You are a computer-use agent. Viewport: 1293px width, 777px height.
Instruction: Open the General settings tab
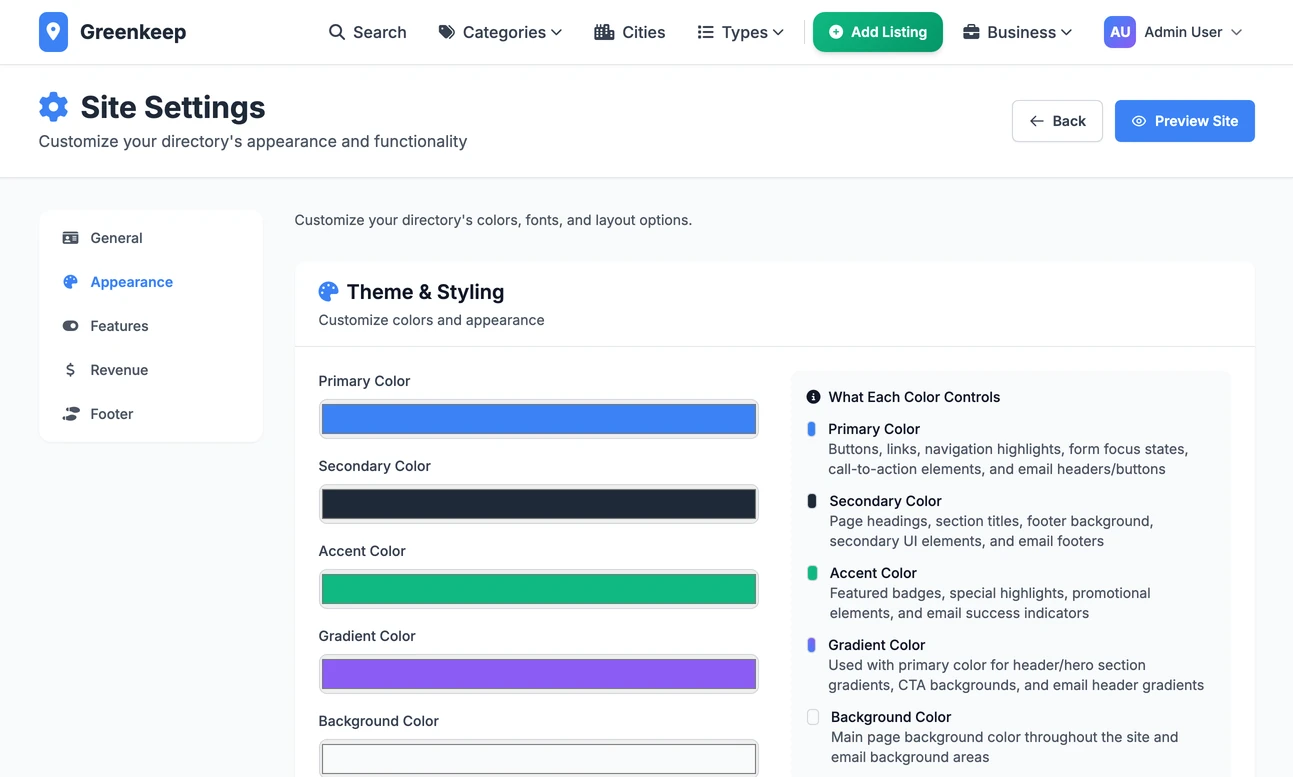click(x=151, y=238)
